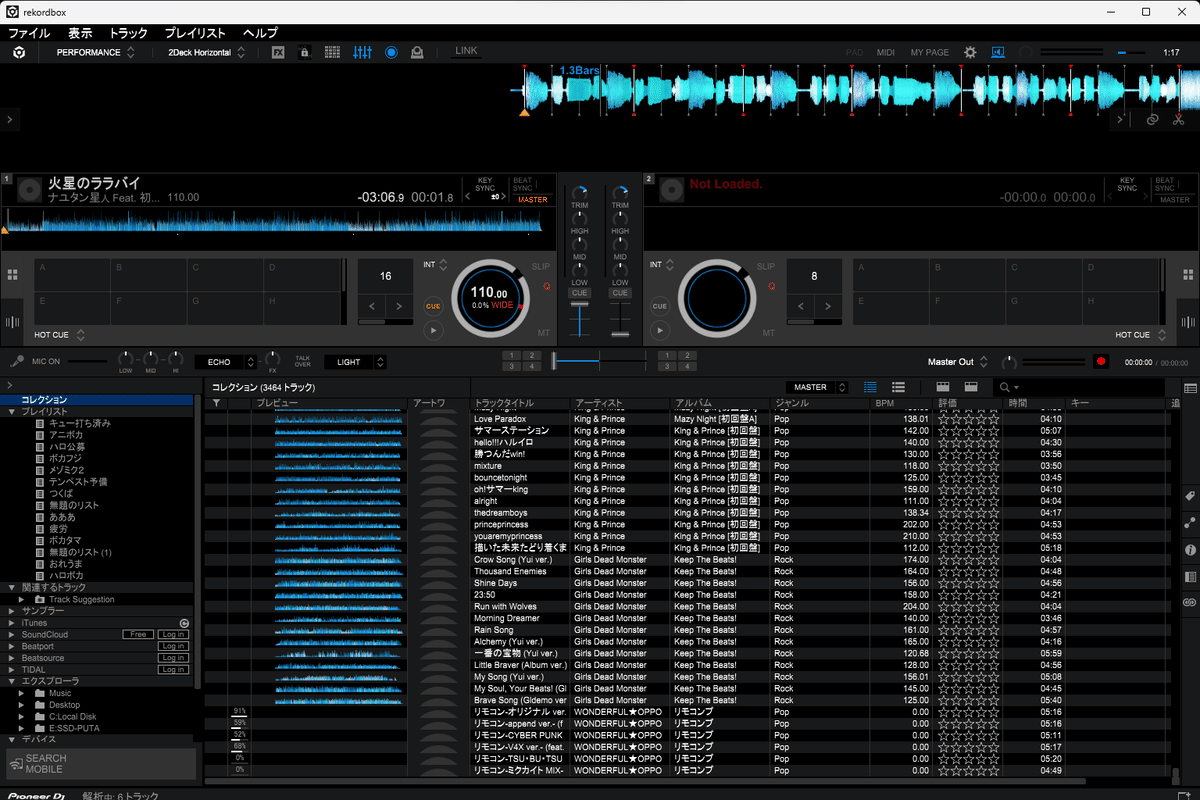Start deck 2 with play button

(659, 330)
